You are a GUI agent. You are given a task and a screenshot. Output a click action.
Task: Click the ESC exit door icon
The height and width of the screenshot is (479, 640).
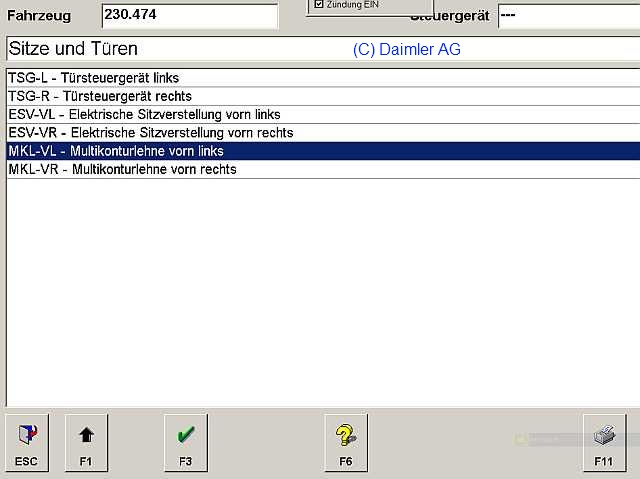[27, 442]
